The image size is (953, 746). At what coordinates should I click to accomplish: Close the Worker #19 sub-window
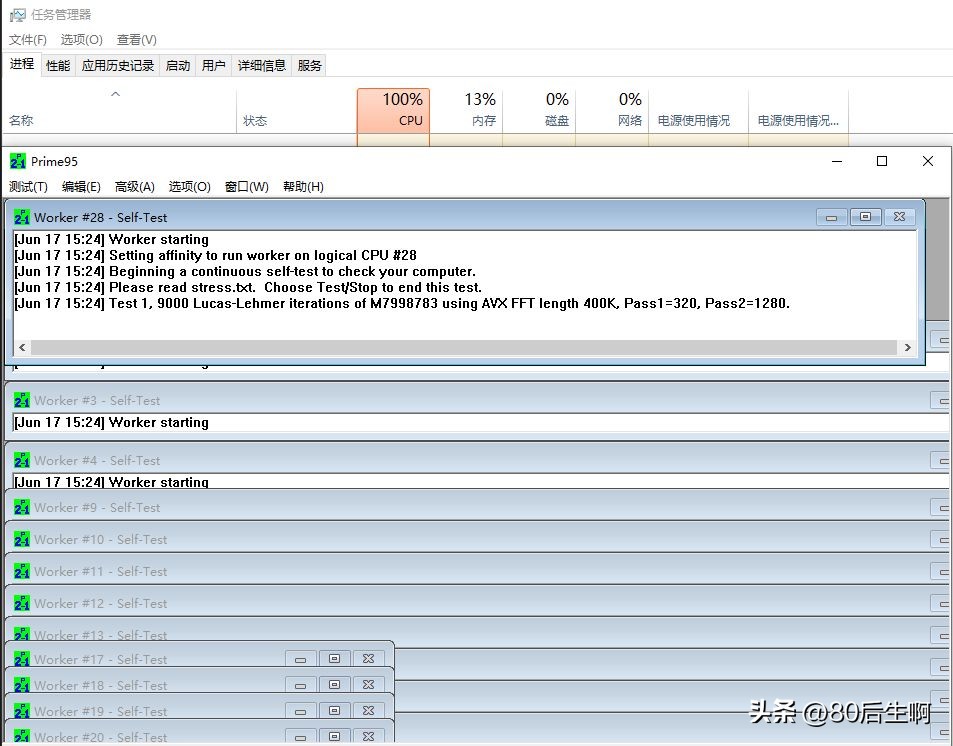[x=368, y=711]
